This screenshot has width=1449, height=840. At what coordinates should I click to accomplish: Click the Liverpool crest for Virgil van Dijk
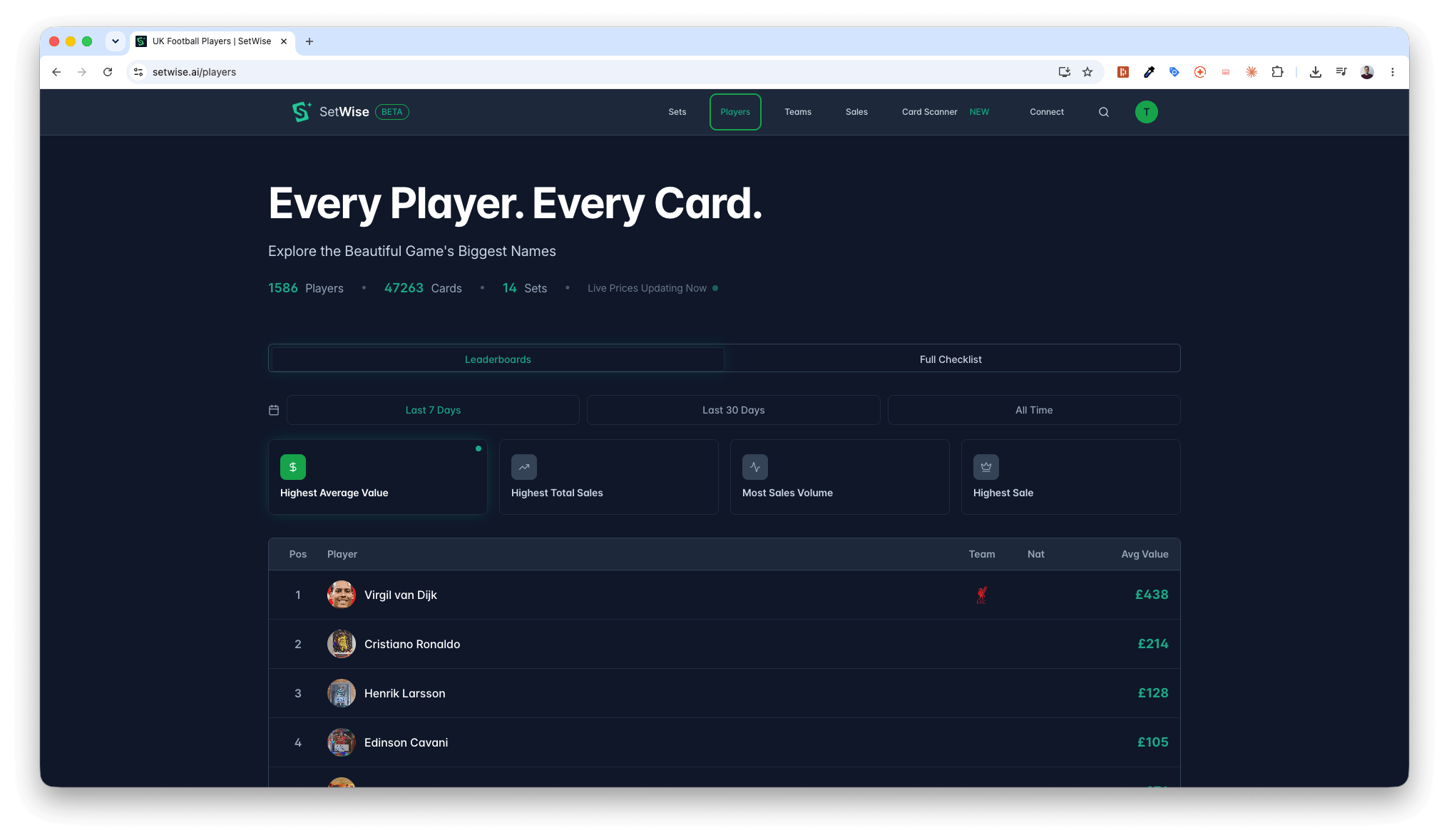click(x=982, y=595)
